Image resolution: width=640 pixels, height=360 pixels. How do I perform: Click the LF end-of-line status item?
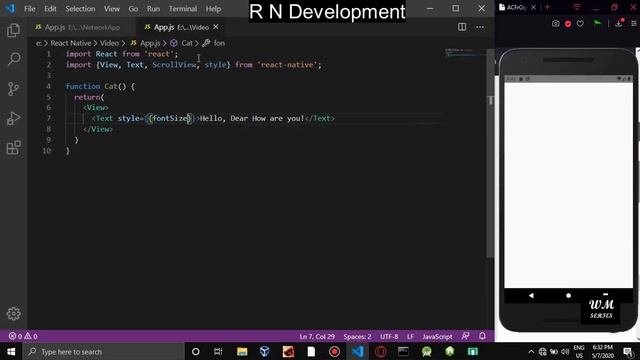point(410,336)
